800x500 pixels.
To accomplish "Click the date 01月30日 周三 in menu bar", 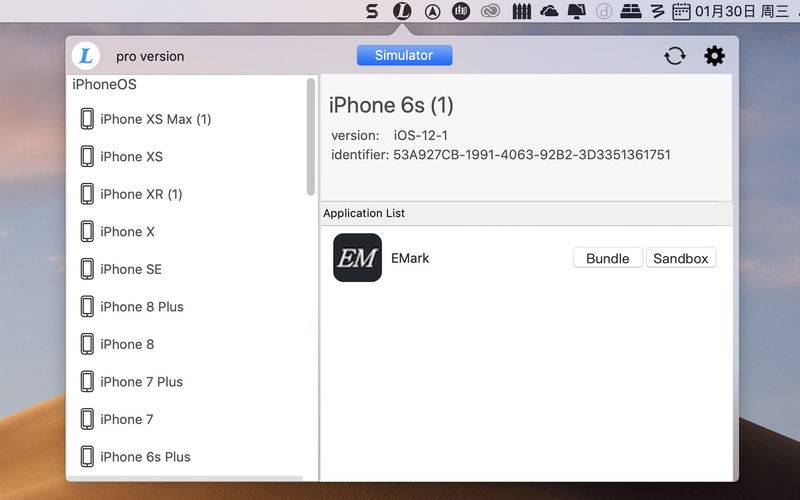I will [x=742, y=11].
